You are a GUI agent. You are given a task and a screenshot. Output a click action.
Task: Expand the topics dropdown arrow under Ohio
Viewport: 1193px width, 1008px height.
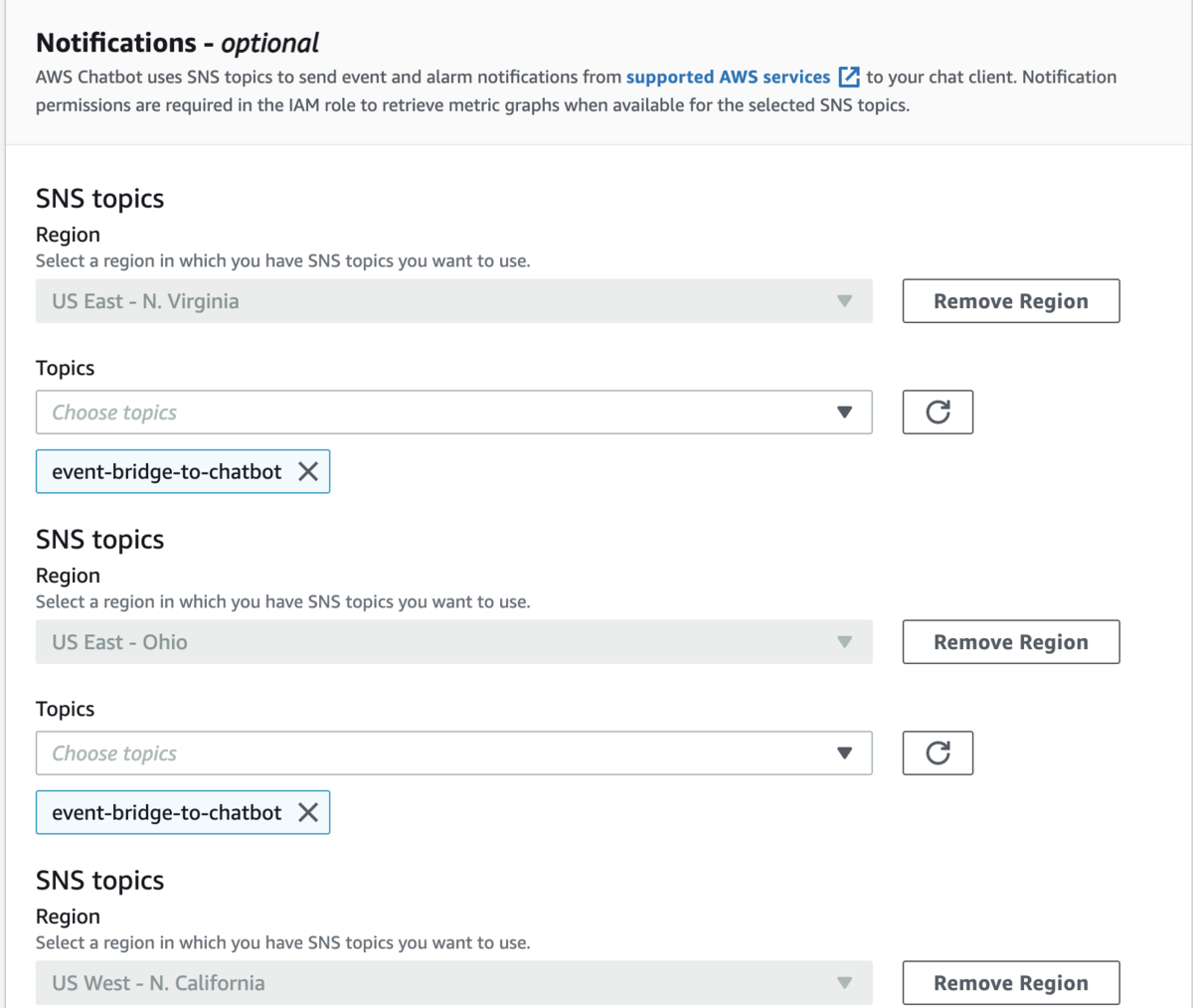click(844, 754)
